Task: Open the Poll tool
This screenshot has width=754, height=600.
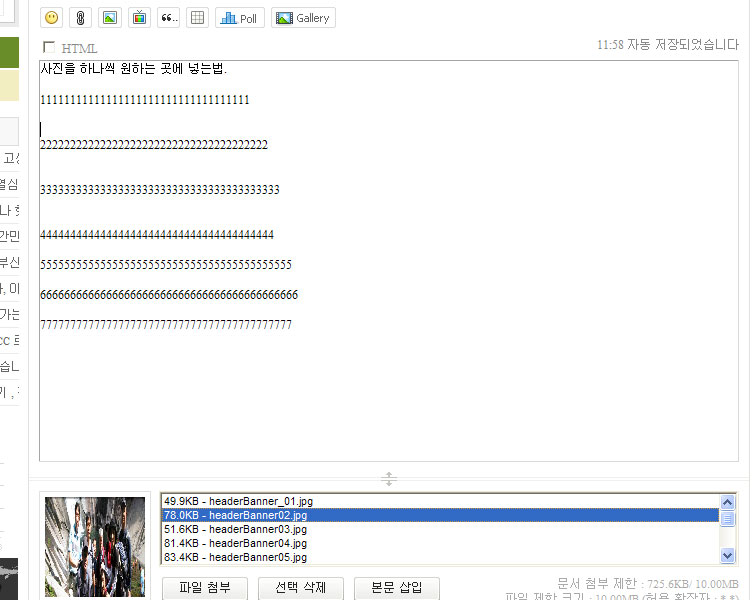Action: coord(239,18)
